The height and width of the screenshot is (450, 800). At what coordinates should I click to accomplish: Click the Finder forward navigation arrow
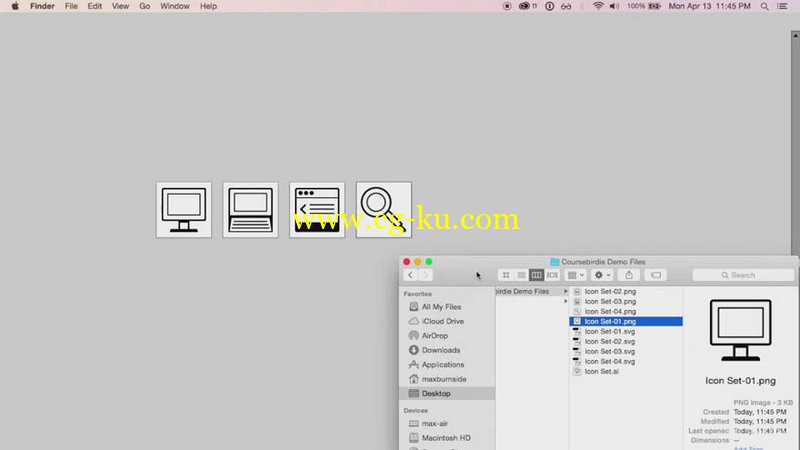point(425,275)
